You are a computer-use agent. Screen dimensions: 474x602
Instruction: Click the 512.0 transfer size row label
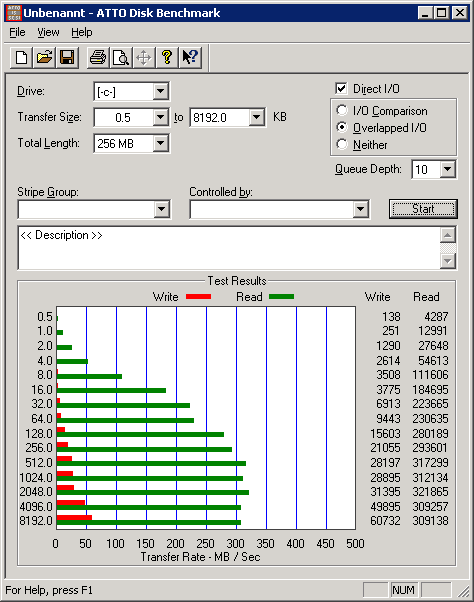pos(39,463)
